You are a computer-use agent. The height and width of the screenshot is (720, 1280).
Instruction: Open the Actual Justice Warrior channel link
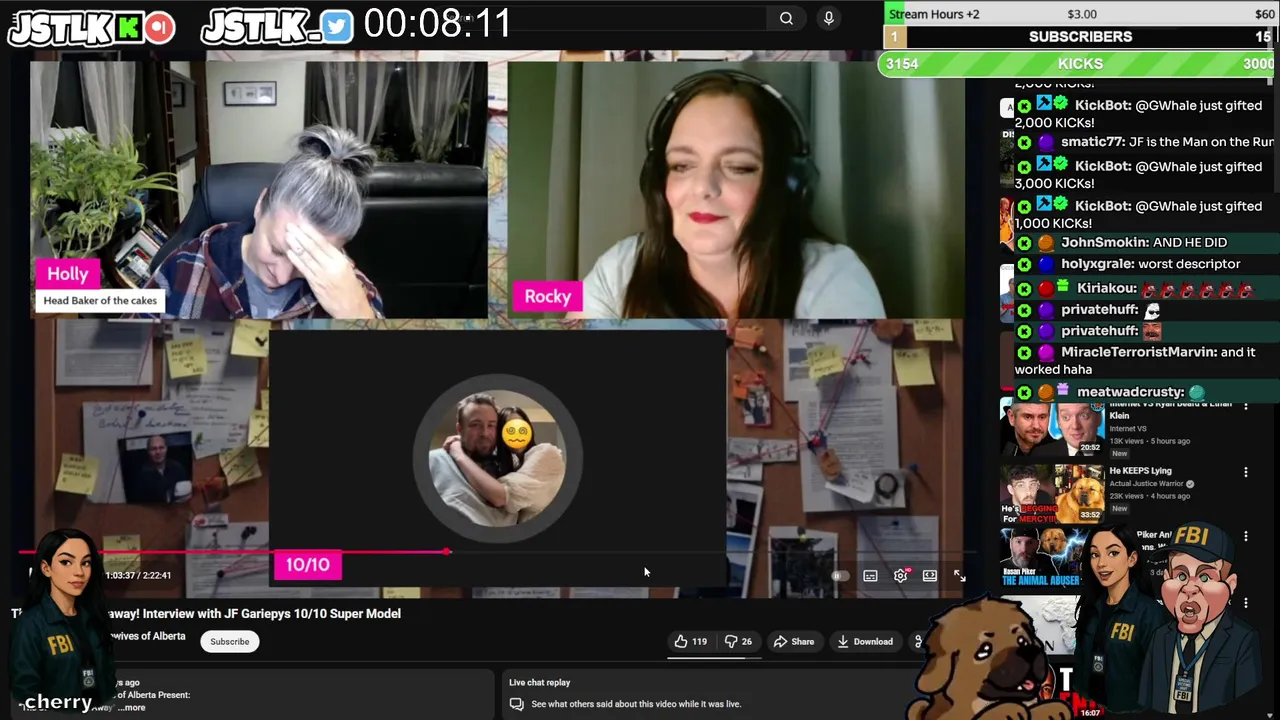point(1148,484)
